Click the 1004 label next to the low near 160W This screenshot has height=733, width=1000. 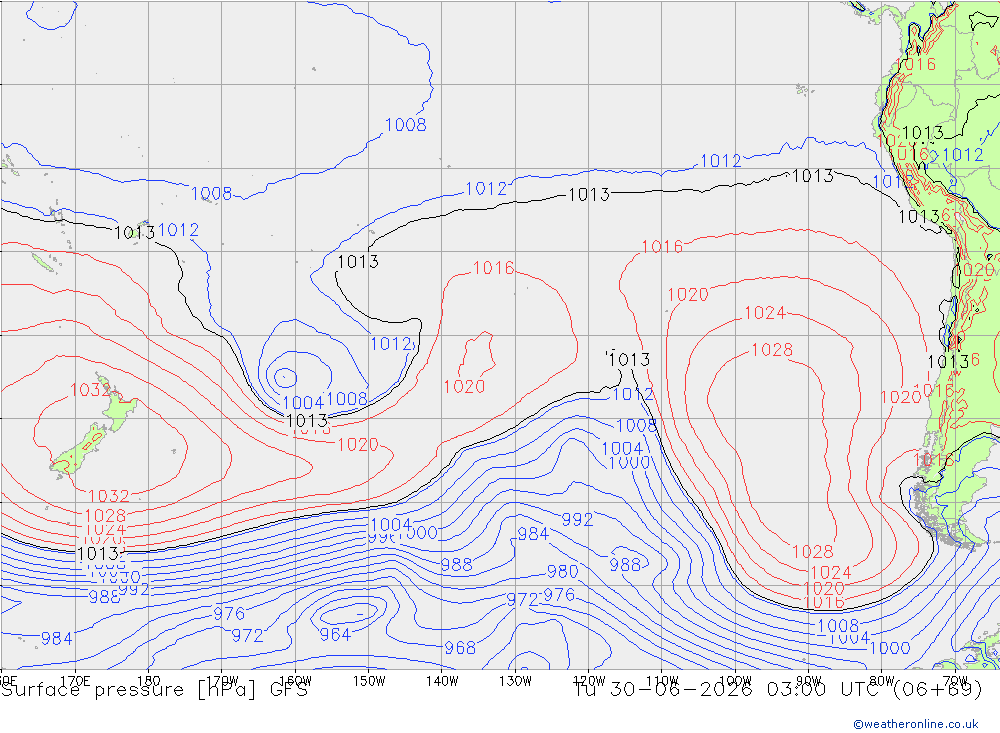303,403
